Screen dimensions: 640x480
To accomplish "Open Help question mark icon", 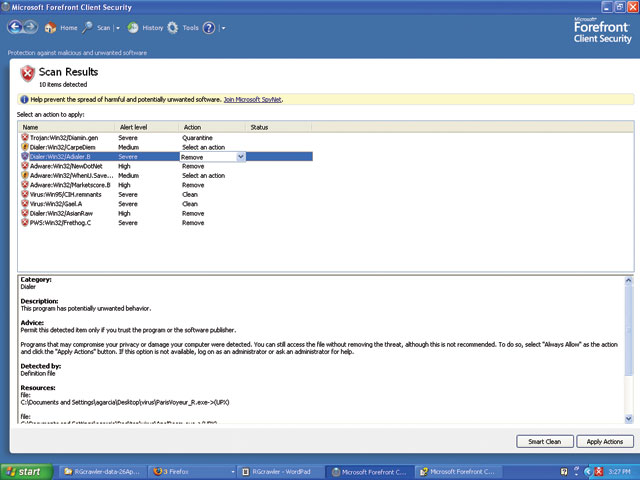I will tap(209, 28).
